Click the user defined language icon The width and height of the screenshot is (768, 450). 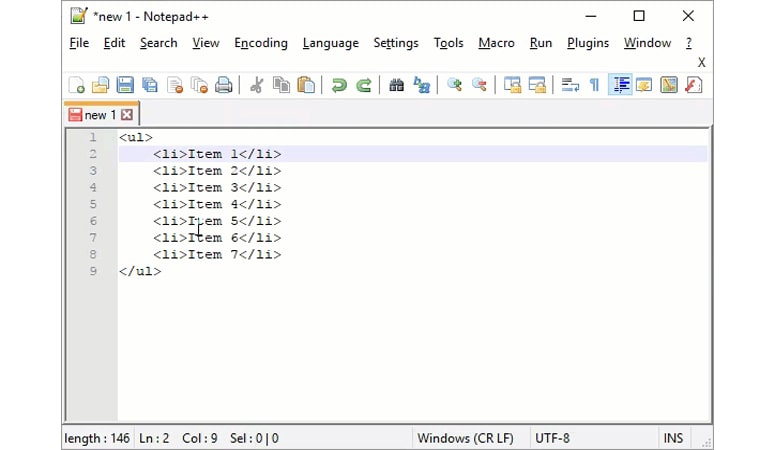click(x=644, y=85)
